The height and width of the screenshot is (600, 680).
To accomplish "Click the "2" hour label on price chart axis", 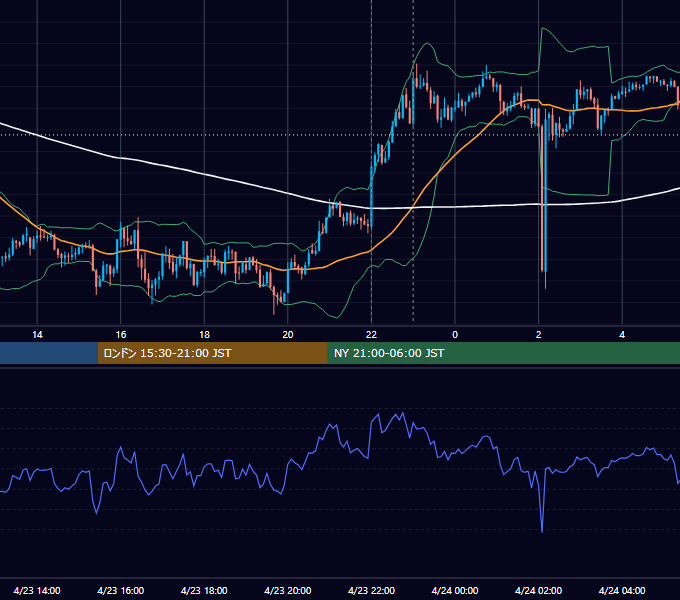I will point(539,335).
